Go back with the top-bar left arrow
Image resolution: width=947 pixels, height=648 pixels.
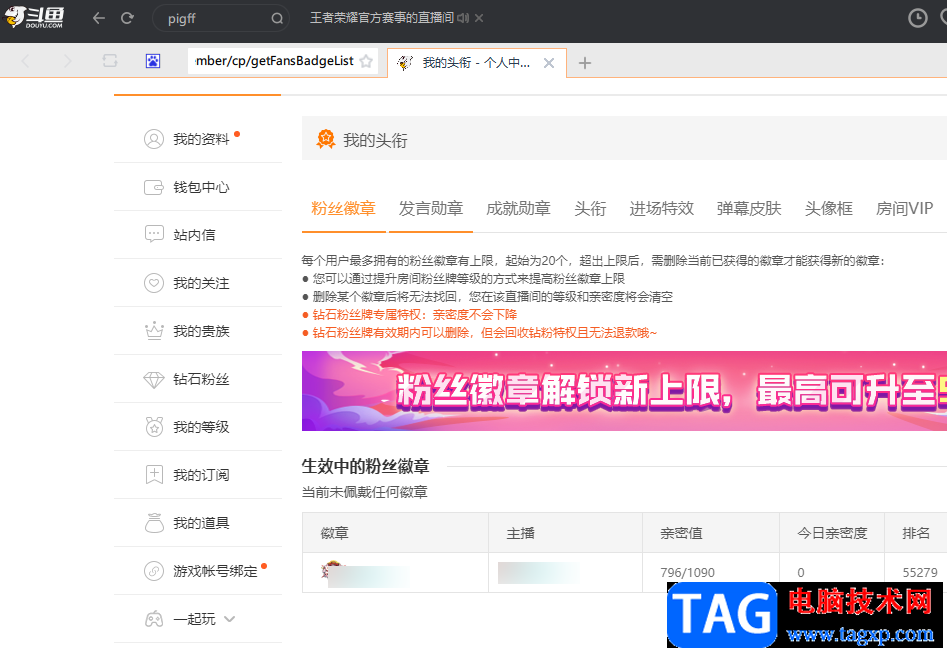point(99,18)
